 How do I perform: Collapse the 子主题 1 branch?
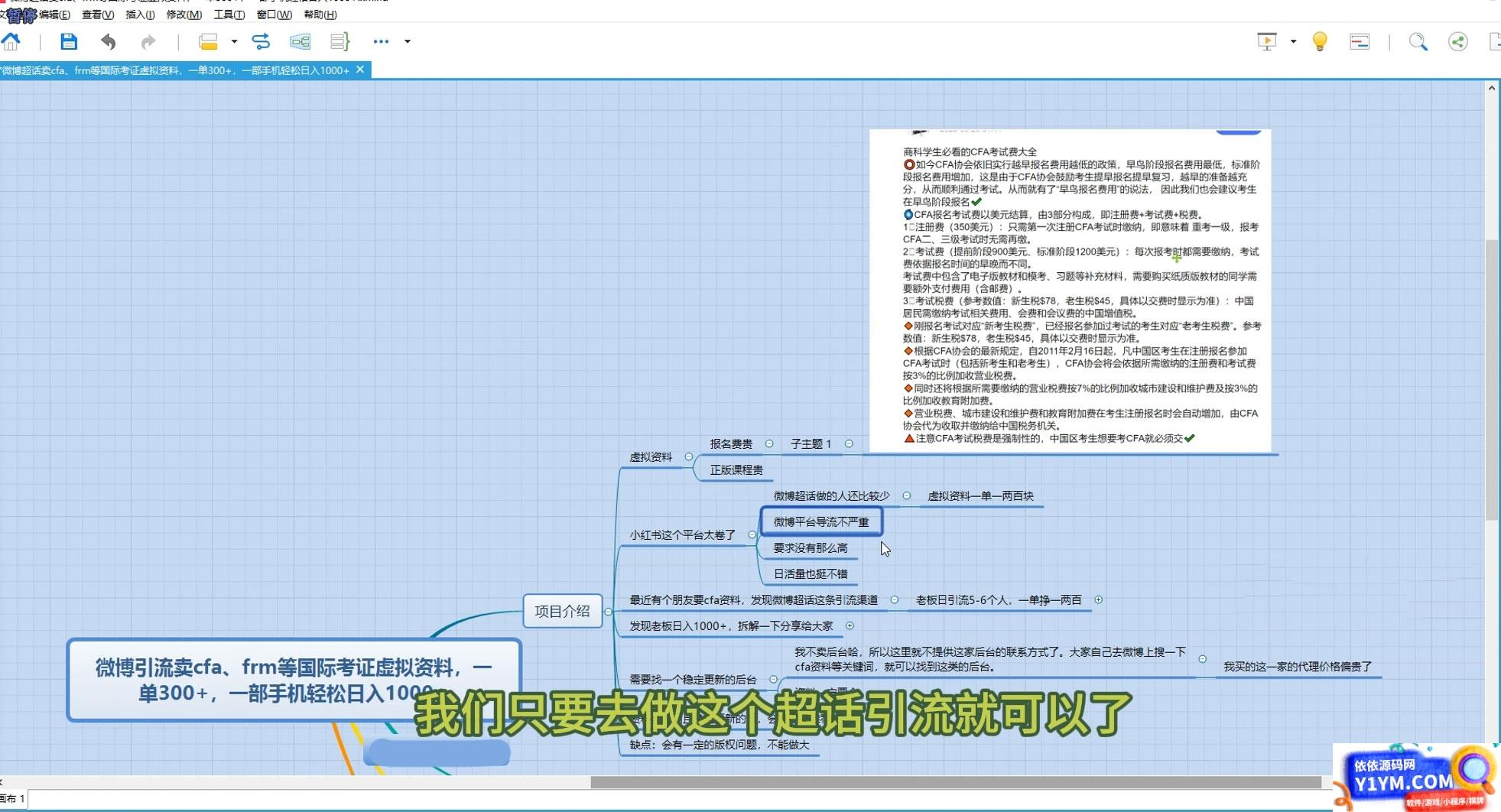(x=849, y=444)
